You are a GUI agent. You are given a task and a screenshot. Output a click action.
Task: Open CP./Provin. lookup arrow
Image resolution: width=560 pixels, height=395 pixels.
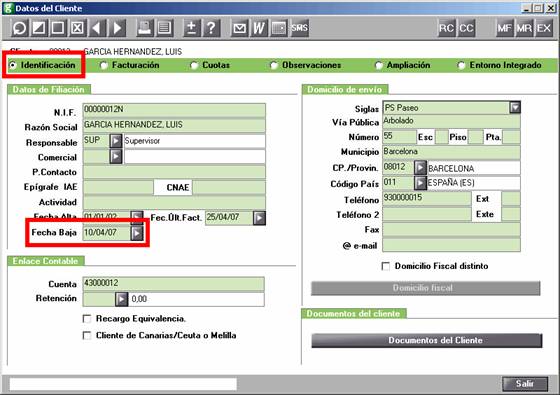point(420,168)
